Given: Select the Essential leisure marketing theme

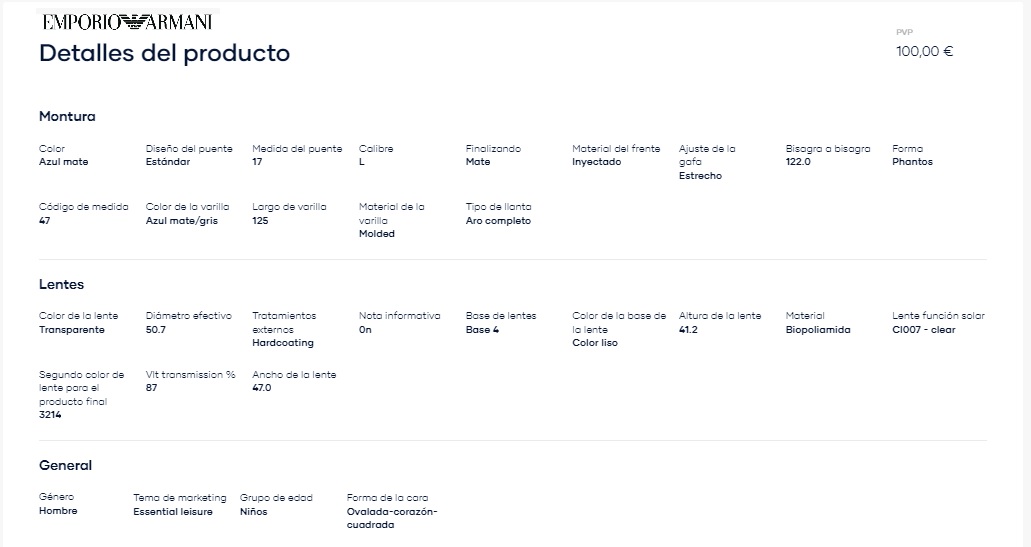Looking at the screenshot, I should coord(172,512).
